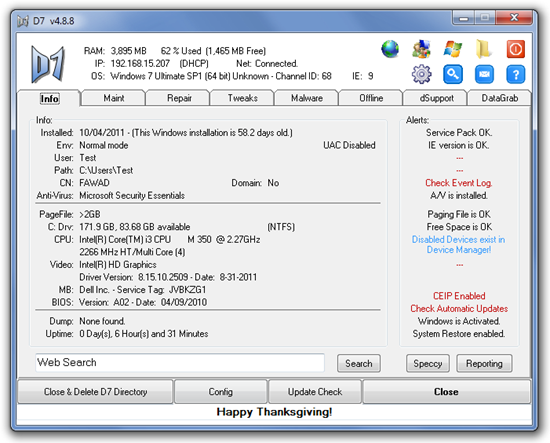Viewport: 550px width, 443px height.
Task: Click the IP address 192.168.15.207
Action: point(140,63)
